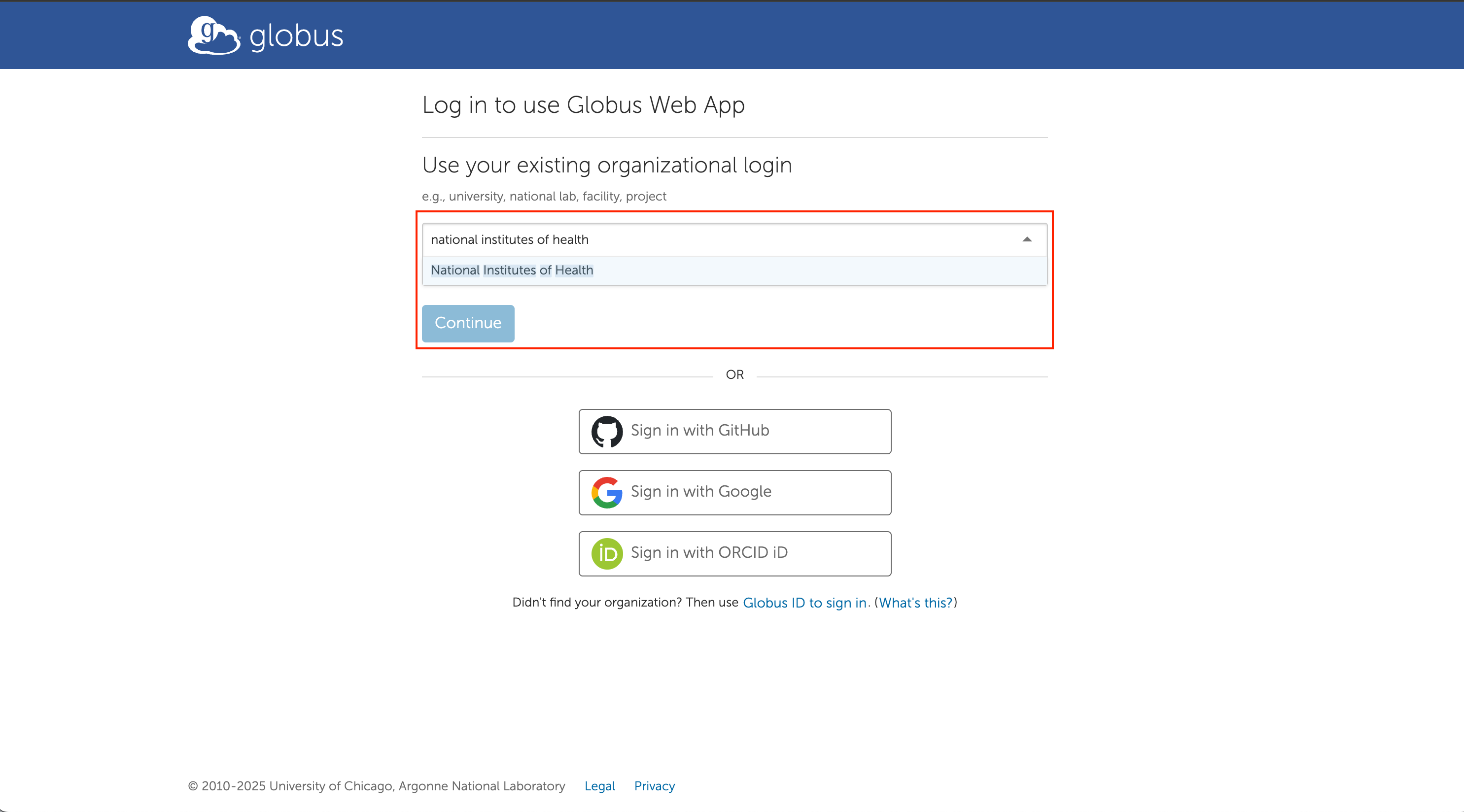Click the existing organizational login heading
The height and width of the screenshot is (812, 1464).
click(x=606, y=166)
